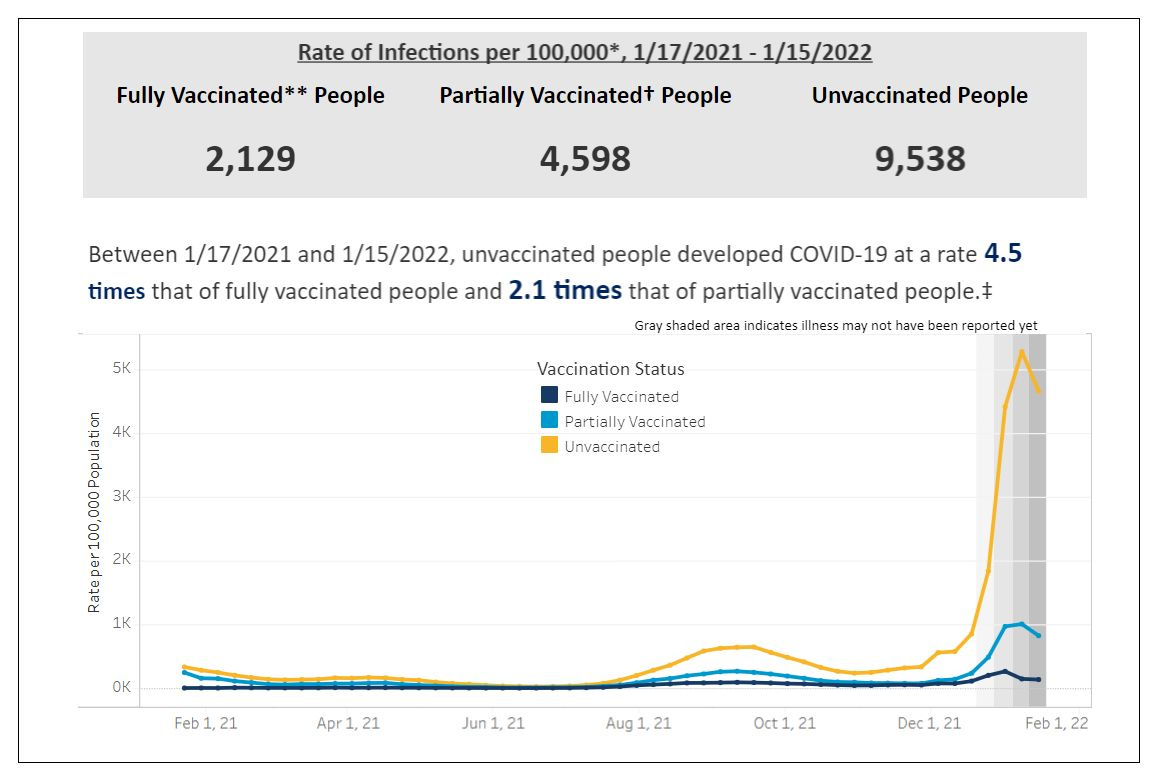The image size is (1158, 781).
Task: Click the 'Aug 1, 21' x-axis label
Action: [639, 723]
